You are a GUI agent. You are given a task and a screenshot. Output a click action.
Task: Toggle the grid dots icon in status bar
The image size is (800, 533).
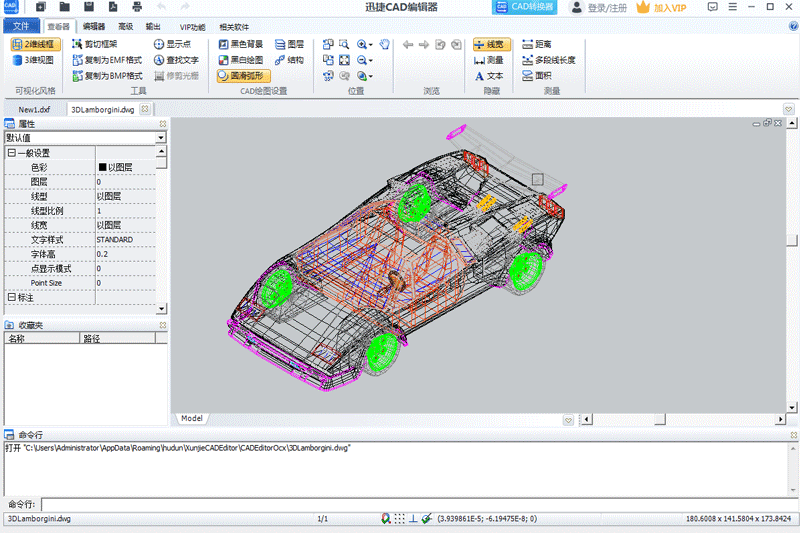[x=399, y=519]
